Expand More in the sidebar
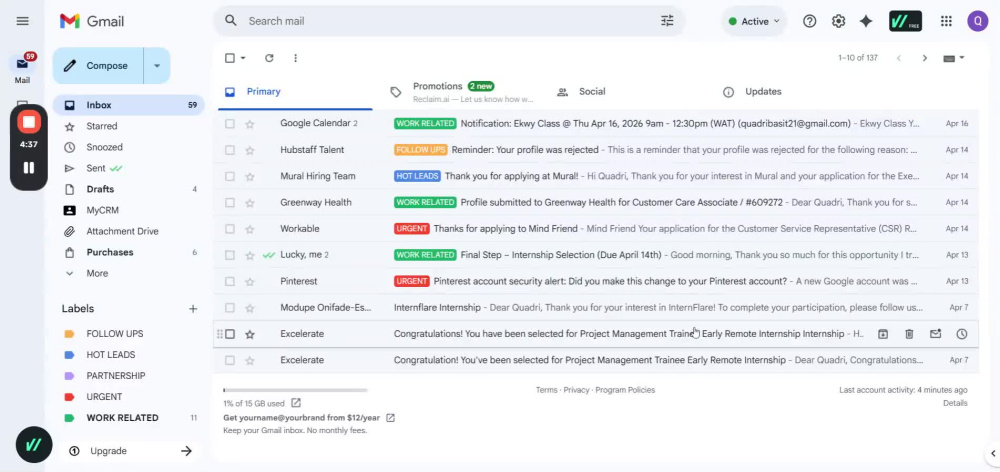The image size is (1000, 472). (97, 273)
